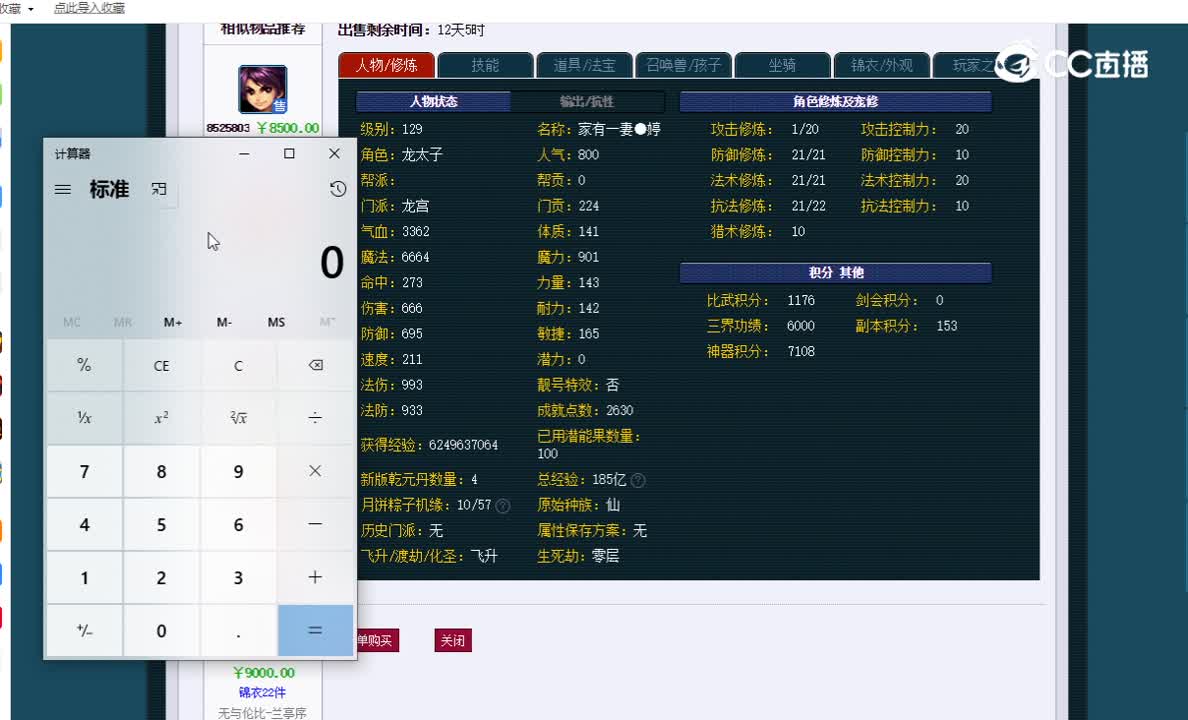Click the MS memory store key
1188x720 pixels.
click(x=276, y=322)
